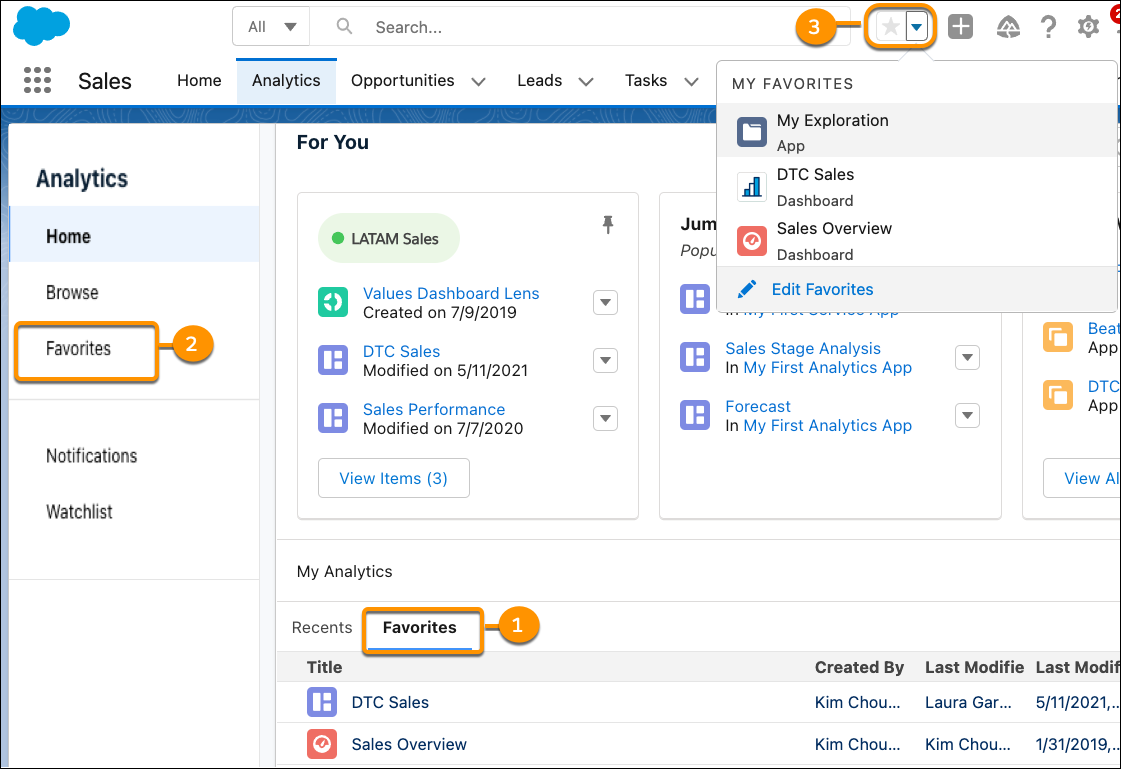Image resolution: width=1121 pixels, height=769 pixels.
Task: Open the Opportunities tab
Action: 403,81
